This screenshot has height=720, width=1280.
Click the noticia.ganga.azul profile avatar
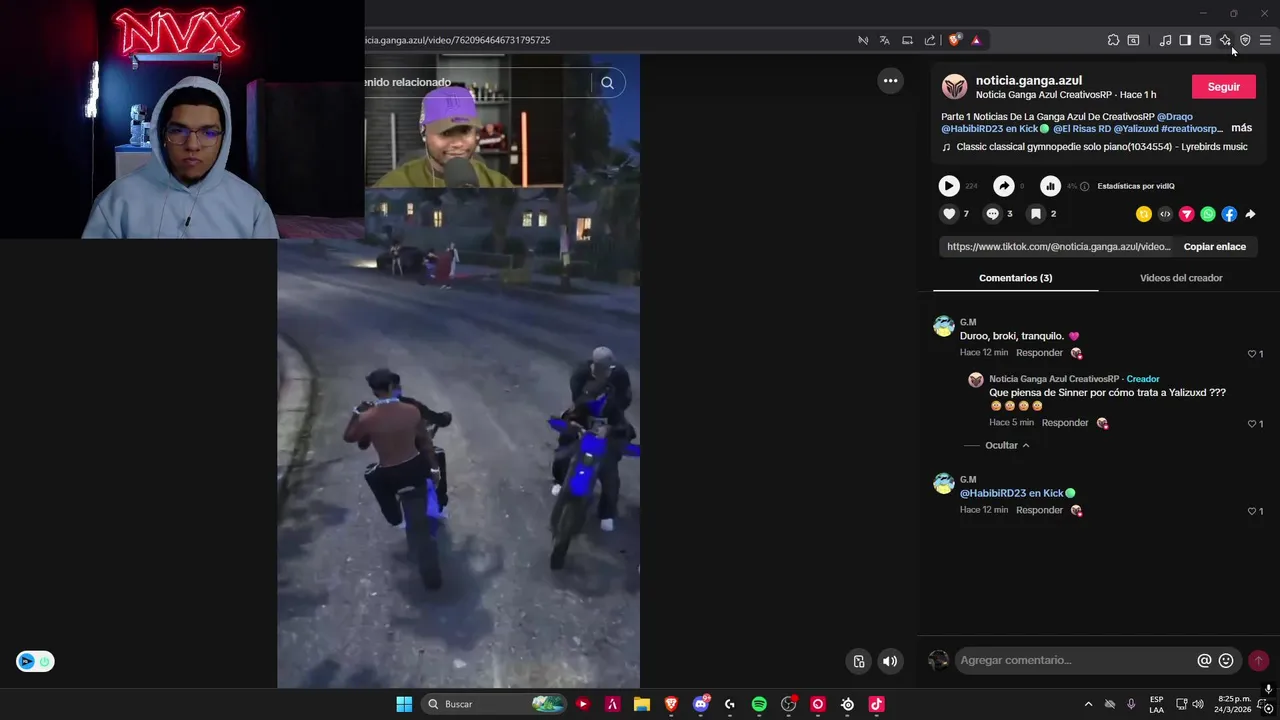[x=955, y=87]
